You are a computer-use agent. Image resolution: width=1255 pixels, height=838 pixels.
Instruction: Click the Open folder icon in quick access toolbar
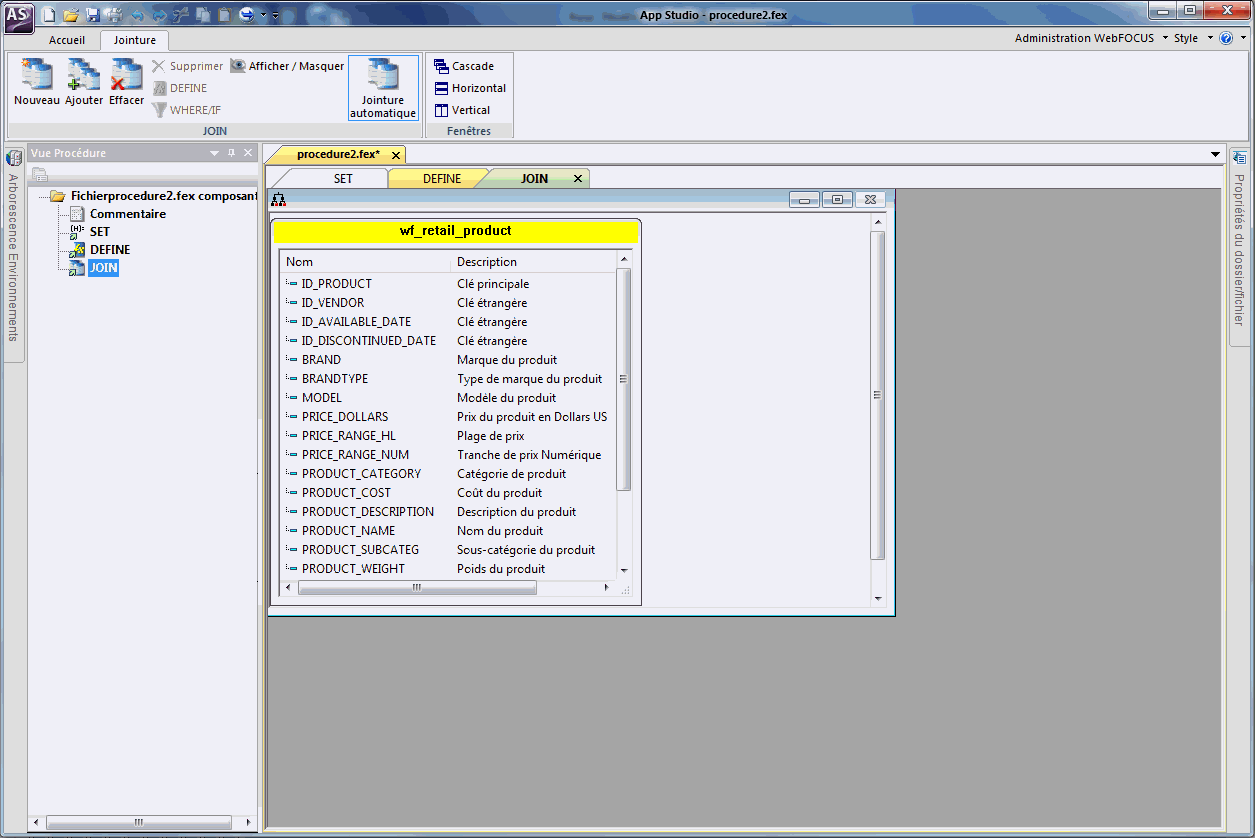point(70,15)
